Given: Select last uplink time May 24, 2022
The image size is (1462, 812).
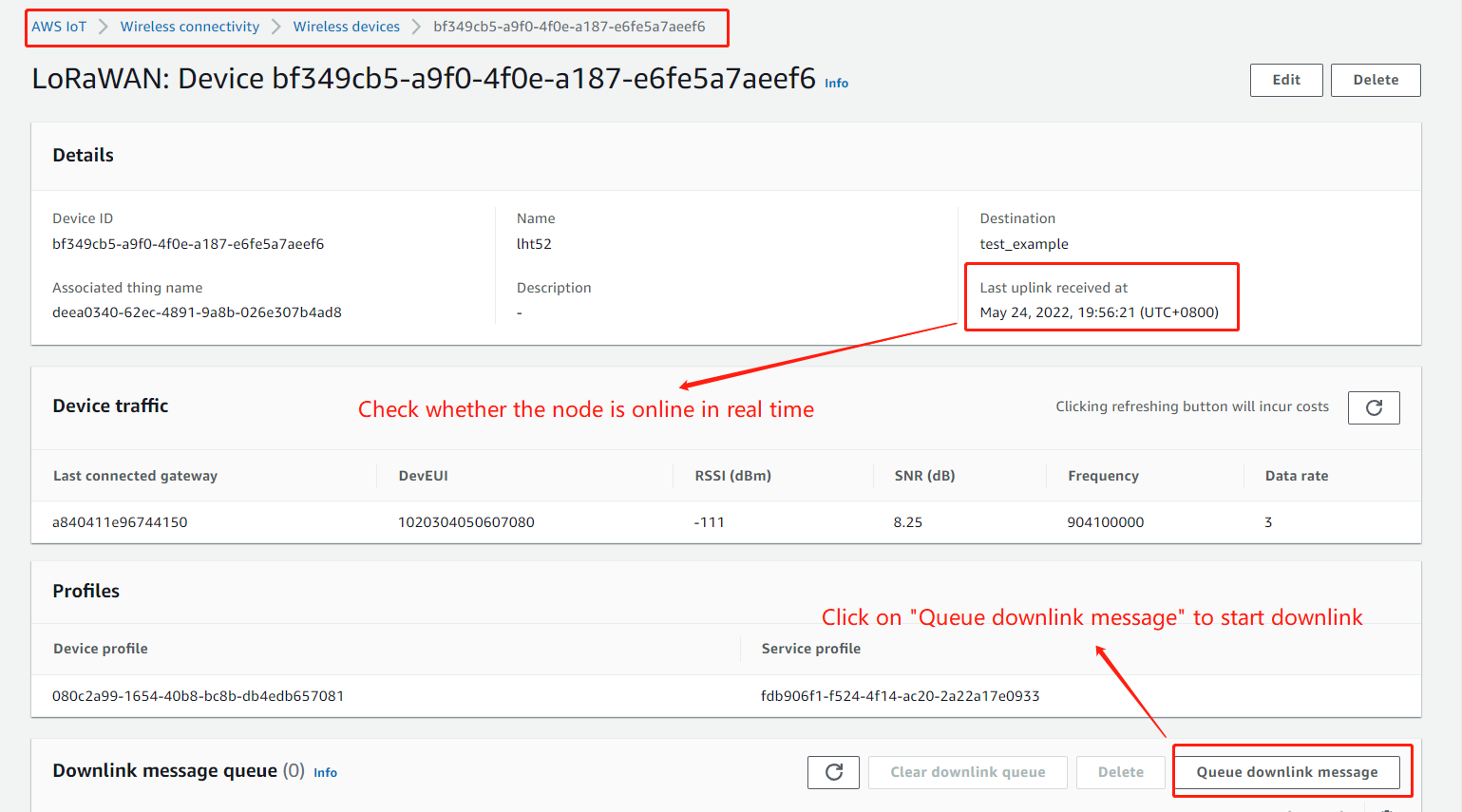Looking at the screenshot, I should [x=1099, y=312].
